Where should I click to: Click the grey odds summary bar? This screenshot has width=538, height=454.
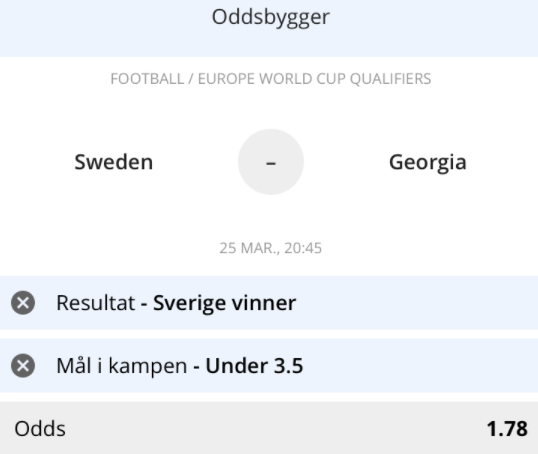[269, 428]
